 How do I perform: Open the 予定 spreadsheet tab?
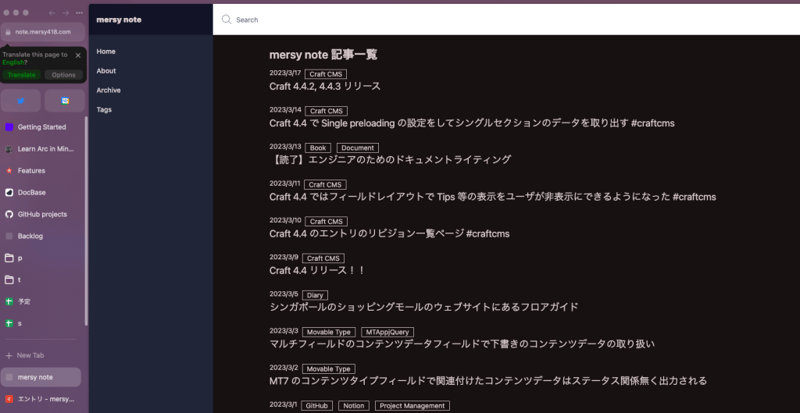click(x=41, y=302)
